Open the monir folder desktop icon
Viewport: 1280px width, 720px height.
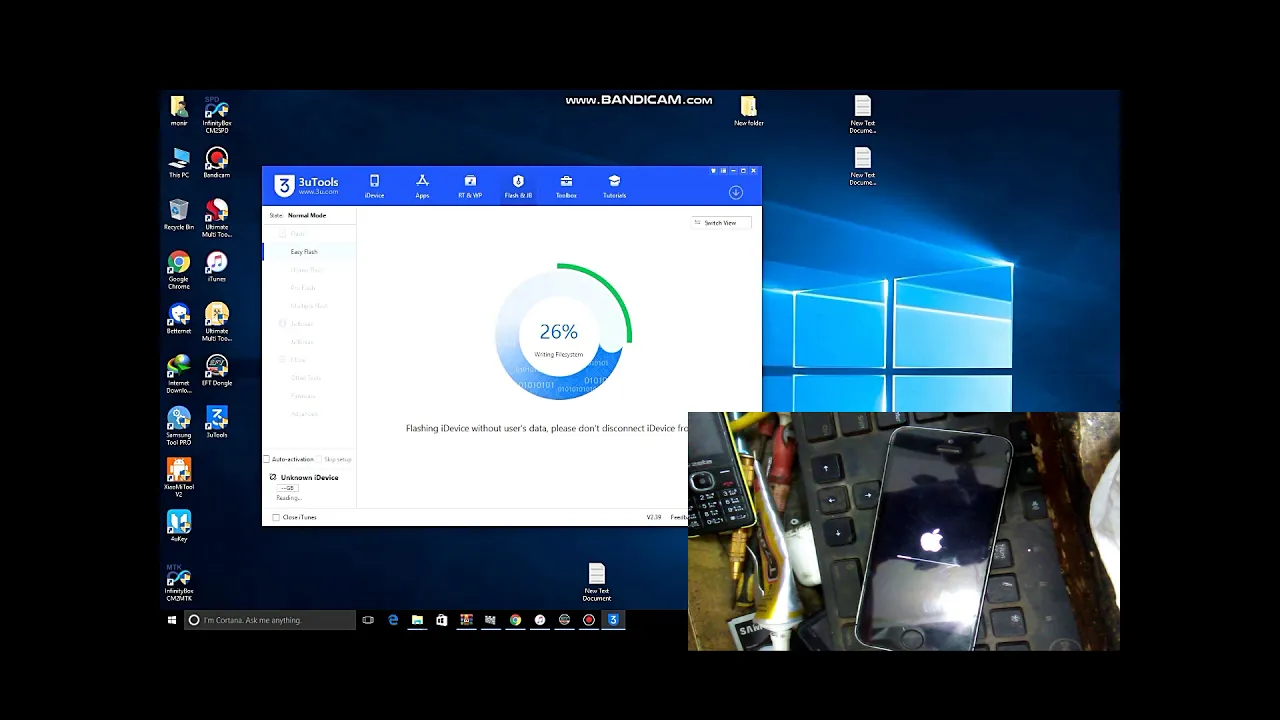[x=179, y=111]
